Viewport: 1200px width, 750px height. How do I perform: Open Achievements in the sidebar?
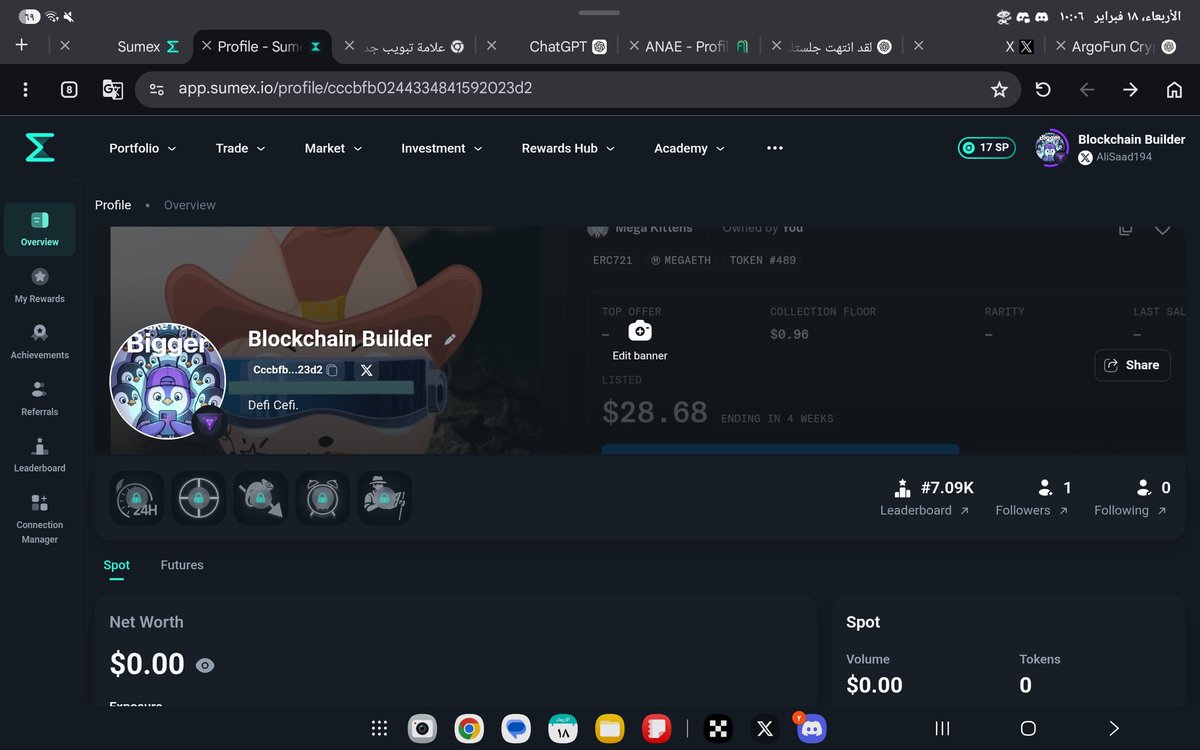pos(40,342)
